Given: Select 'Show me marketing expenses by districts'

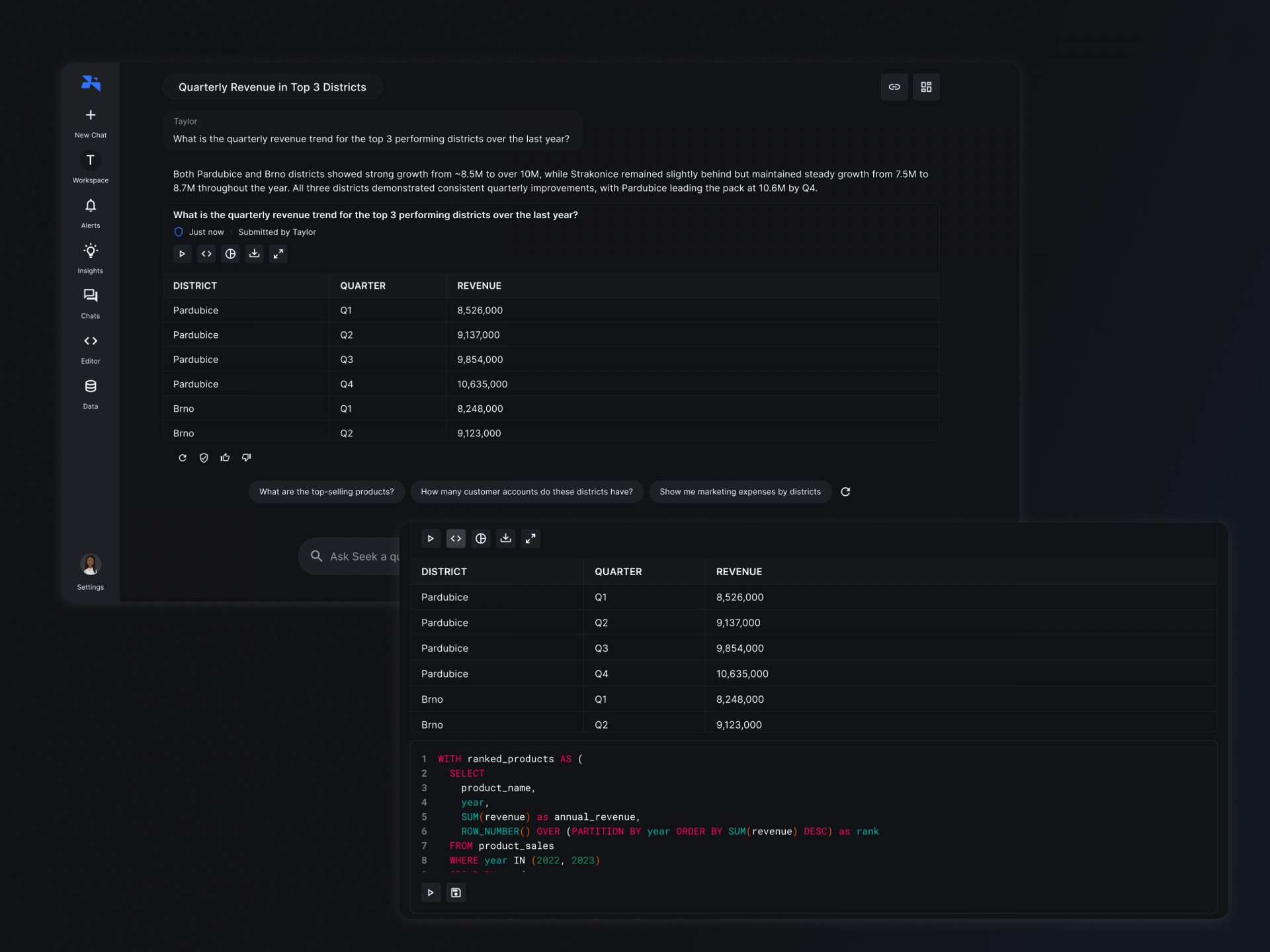Looking at the screenshot, I should click(740, 492).
